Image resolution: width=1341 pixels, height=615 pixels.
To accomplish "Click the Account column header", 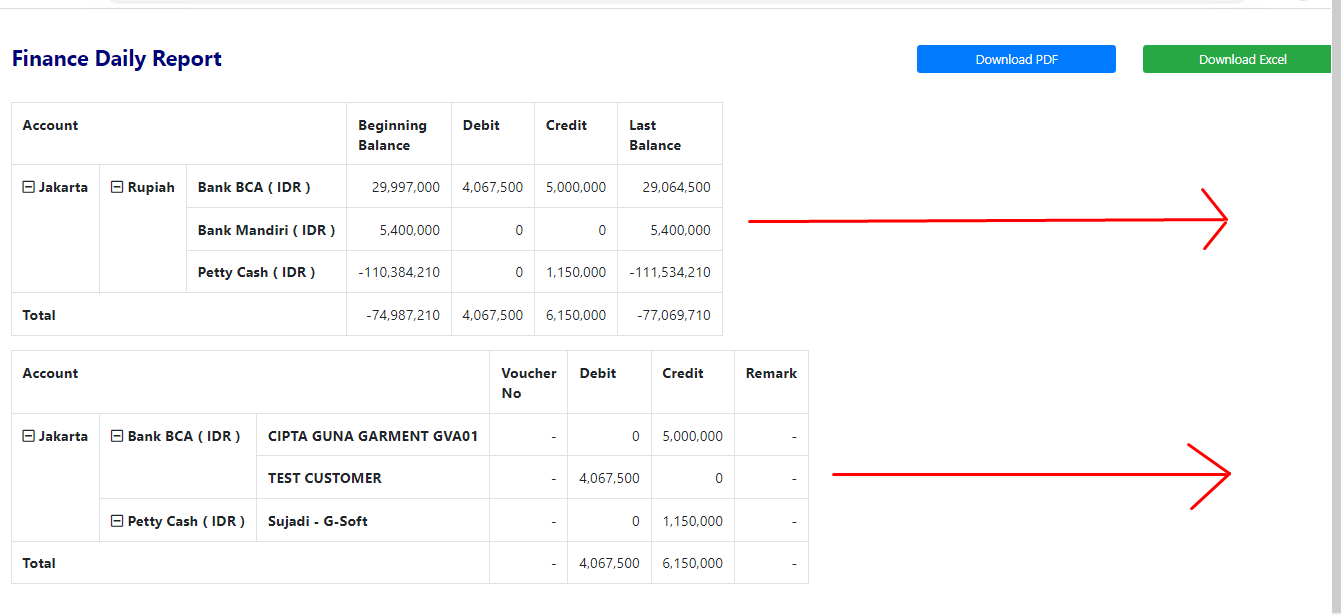I will (x=48, y=124).
